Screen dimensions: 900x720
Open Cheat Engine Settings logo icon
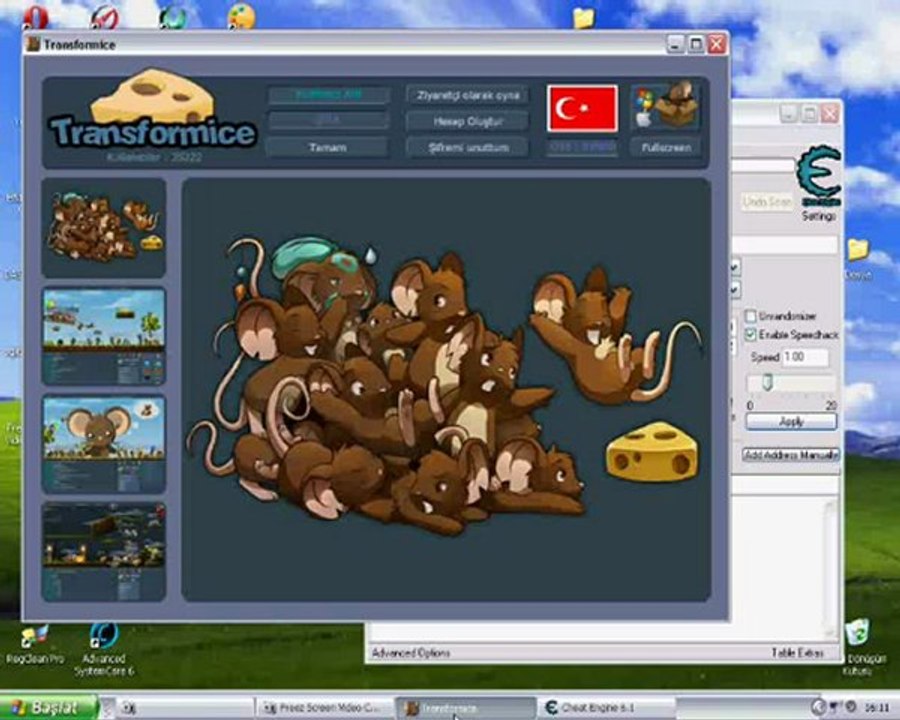pos(818,177)
